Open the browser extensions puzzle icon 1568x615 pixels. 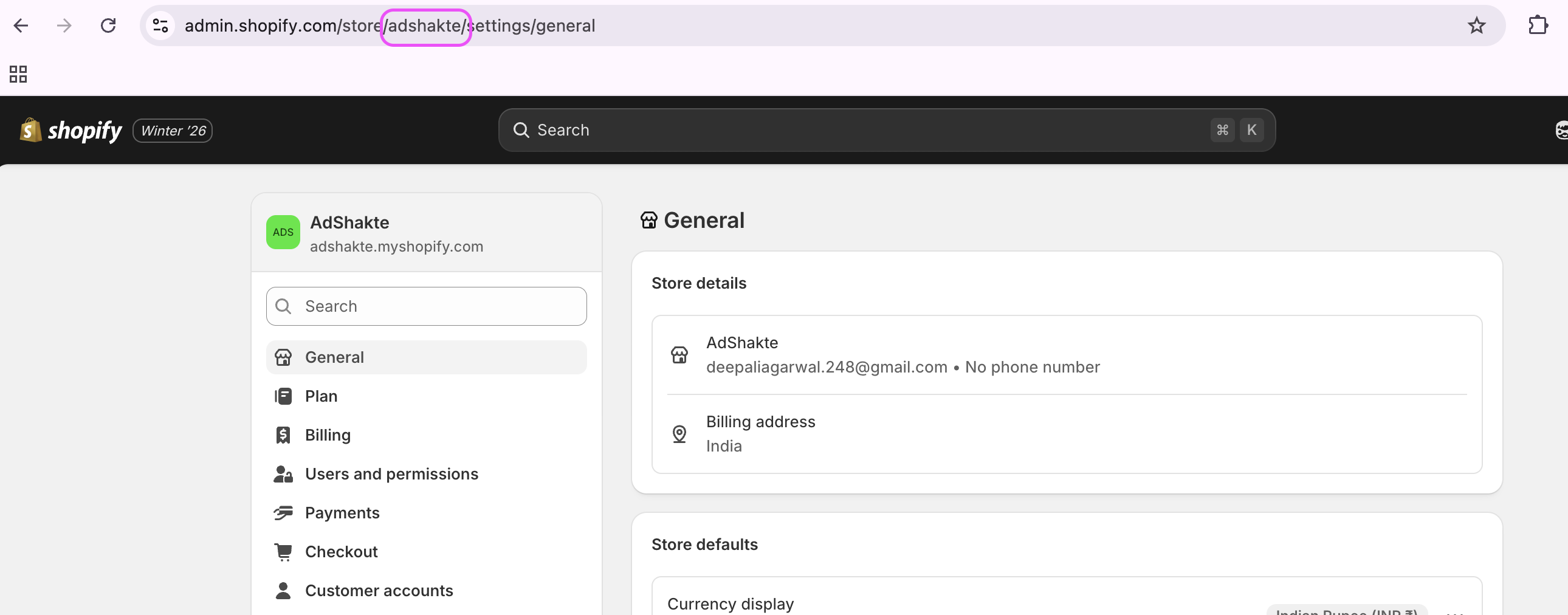(1538, 25)
